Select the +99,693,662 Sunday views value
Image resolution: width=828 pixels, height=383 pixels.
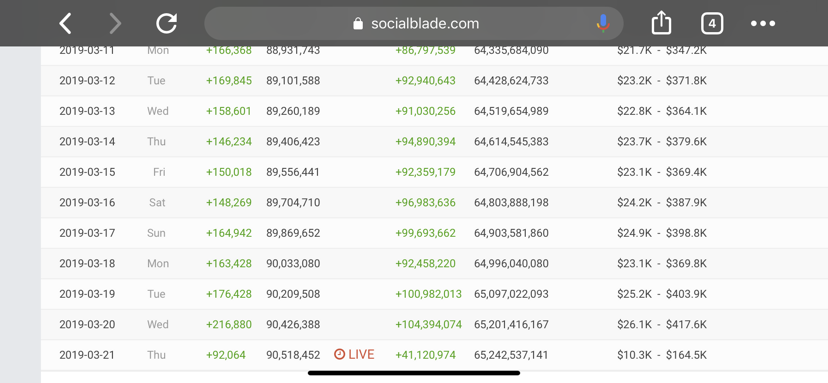pyautogui.click(x=425, y=233)
